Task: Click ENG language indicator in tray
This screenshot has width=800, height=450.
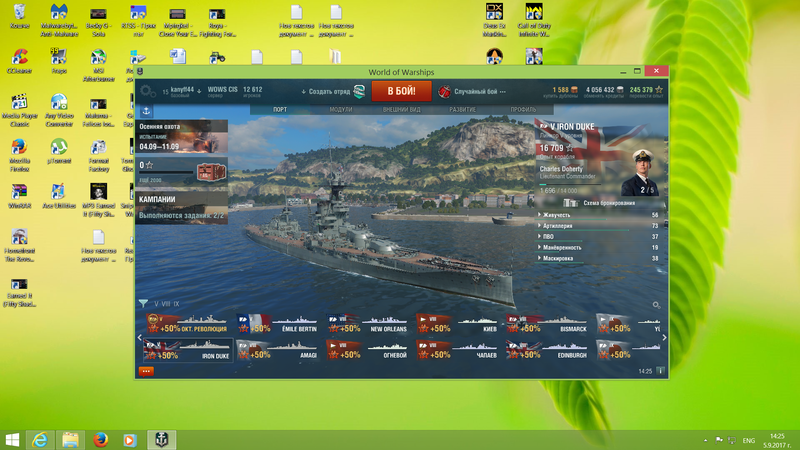Action: point(748,440)
